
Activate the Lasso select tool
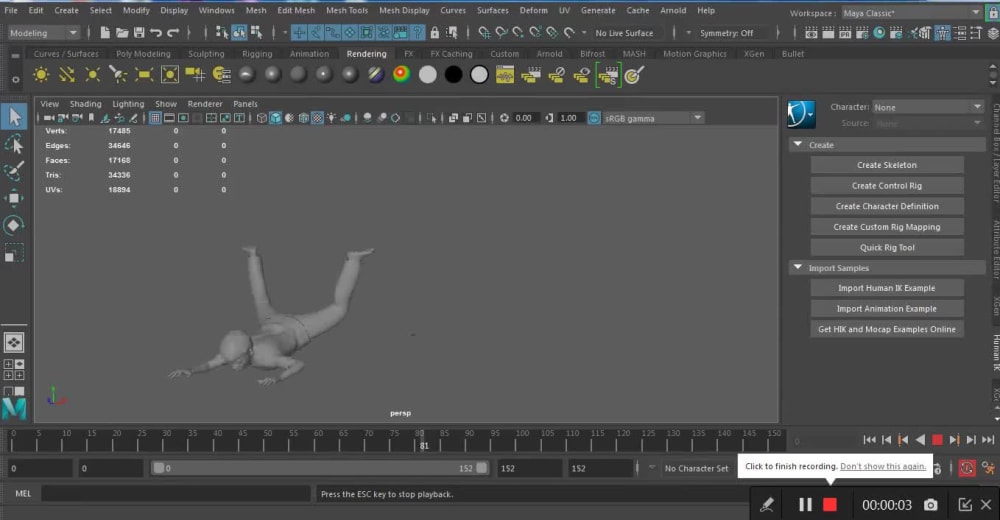coord(14,145)
